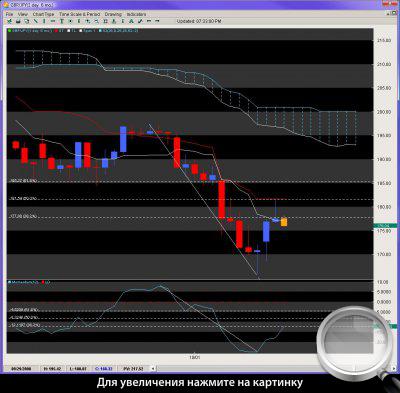Click the white TL legend marker

69,31
